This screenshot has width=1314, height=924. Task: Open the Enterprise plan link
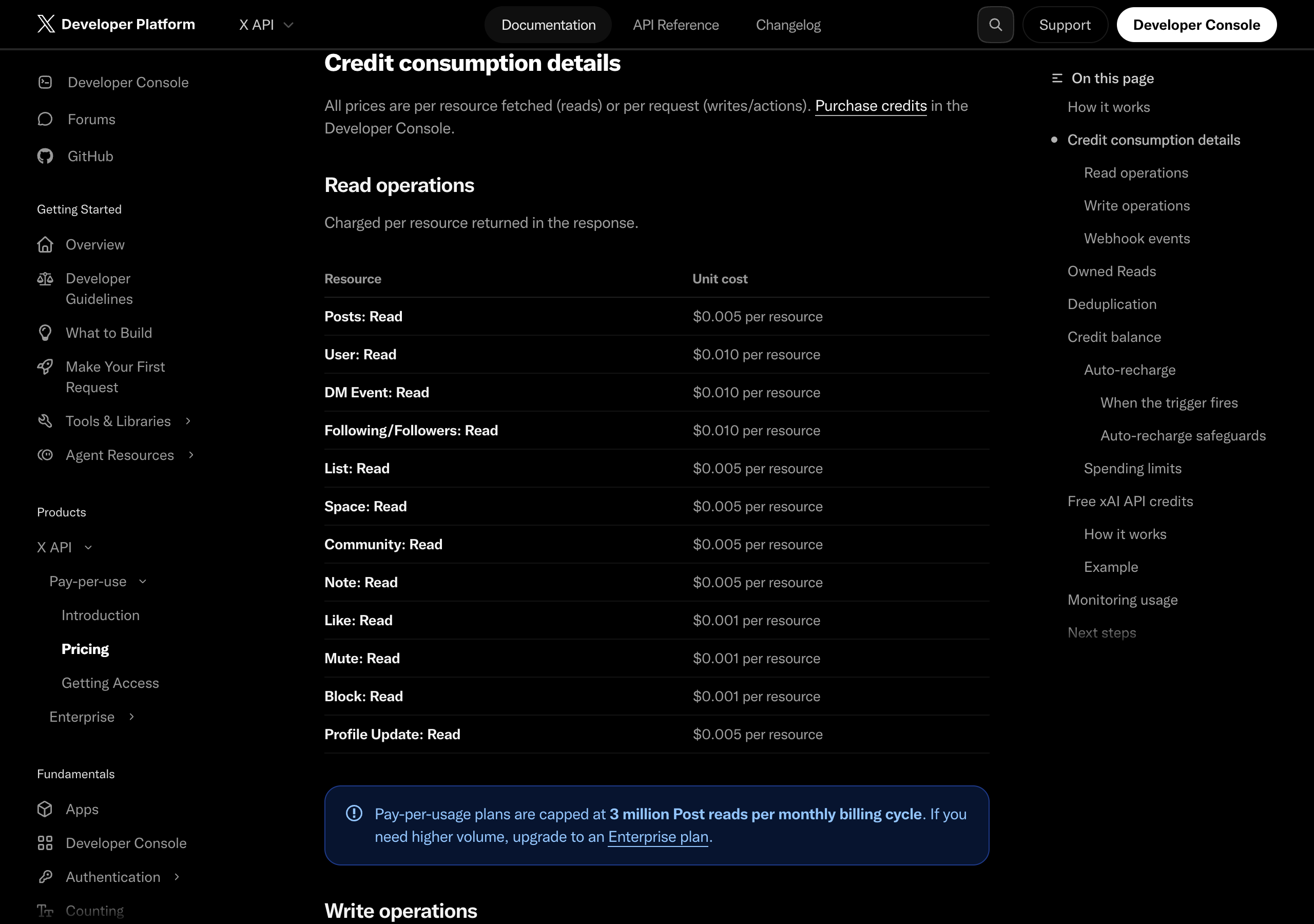pyautogui.click(x=658, y=837)
